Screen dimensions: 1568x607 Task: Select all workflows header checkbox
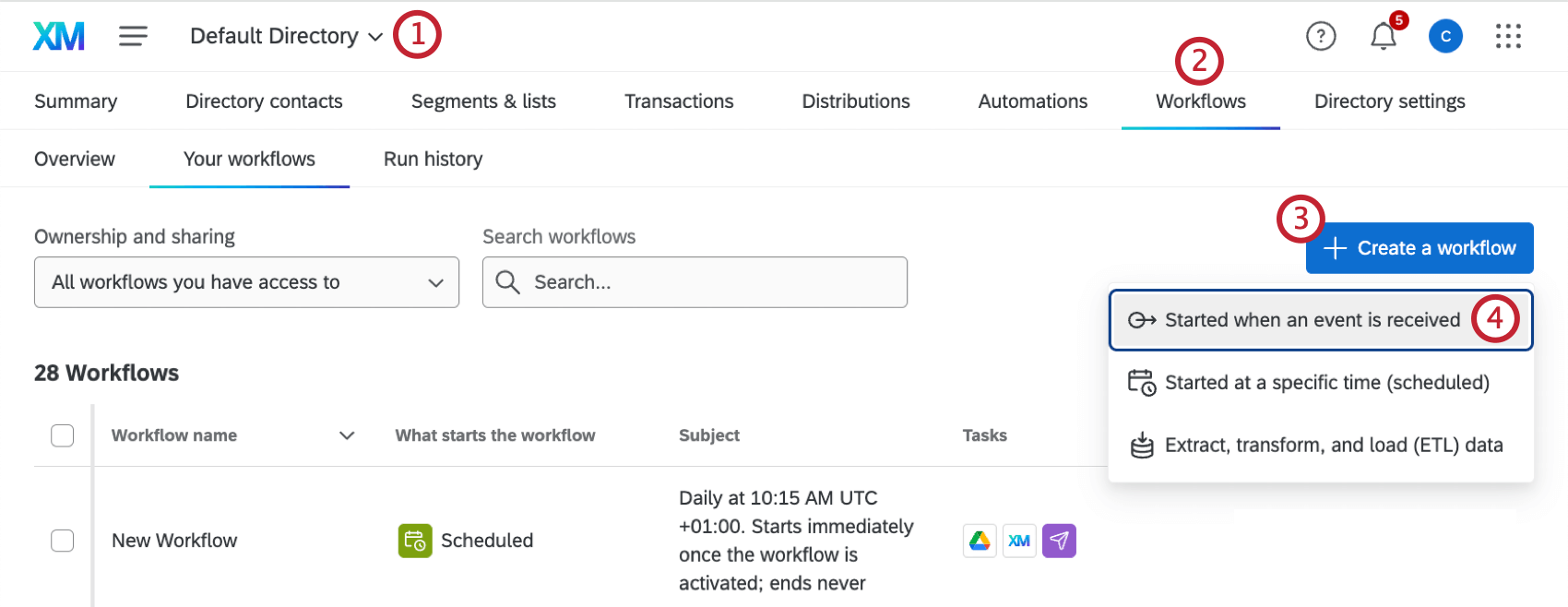63,435
